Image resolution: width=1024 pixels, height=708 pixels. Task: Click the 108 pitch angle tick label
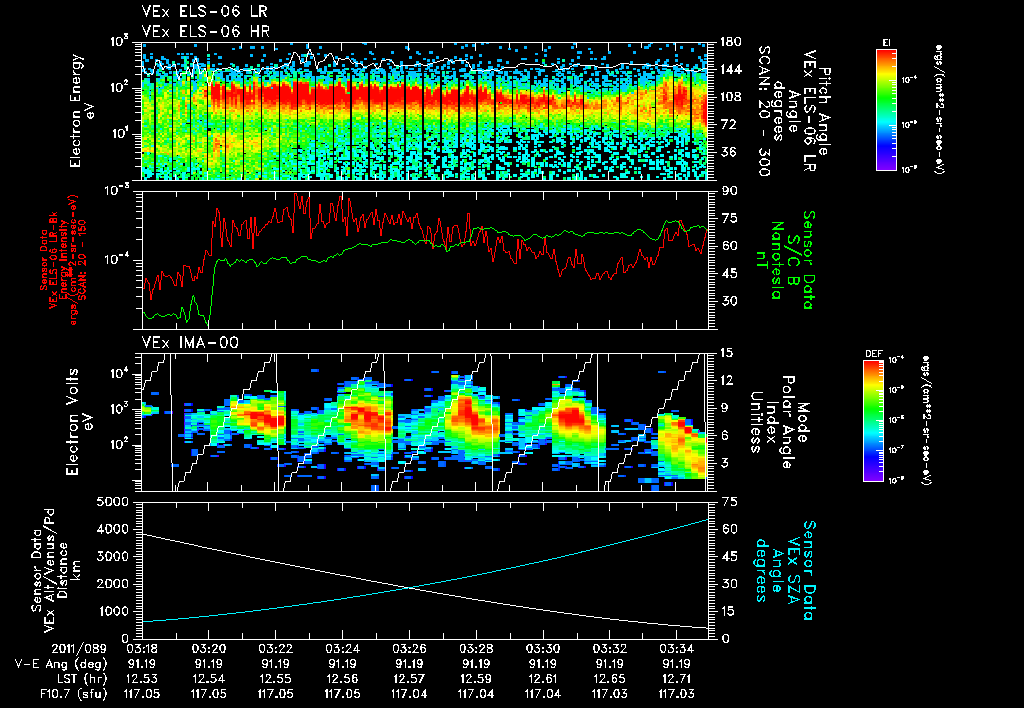click(x=730, y=97)
